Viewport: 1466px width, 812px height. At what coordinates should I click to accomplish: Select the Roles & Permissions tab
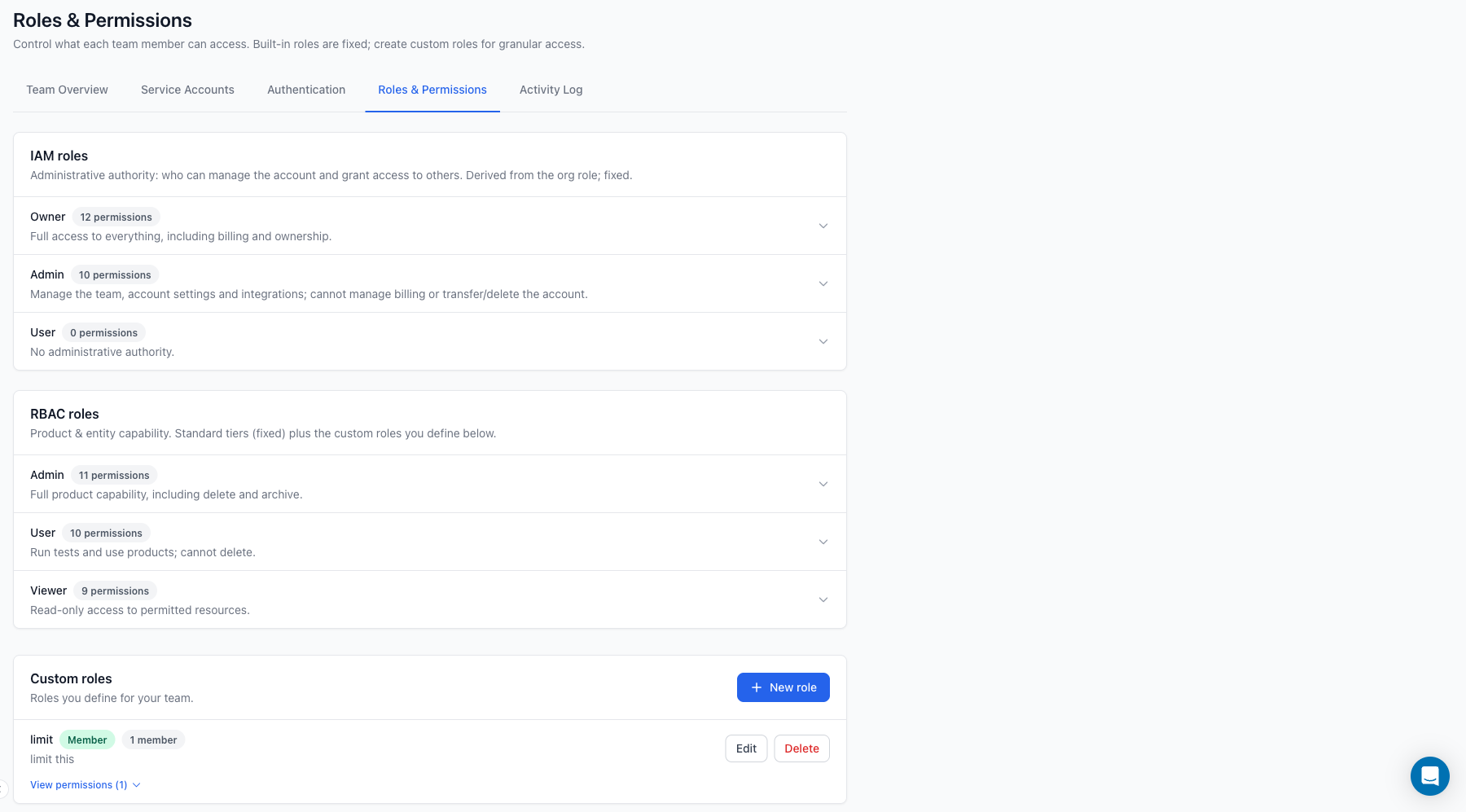click(432, 90)
